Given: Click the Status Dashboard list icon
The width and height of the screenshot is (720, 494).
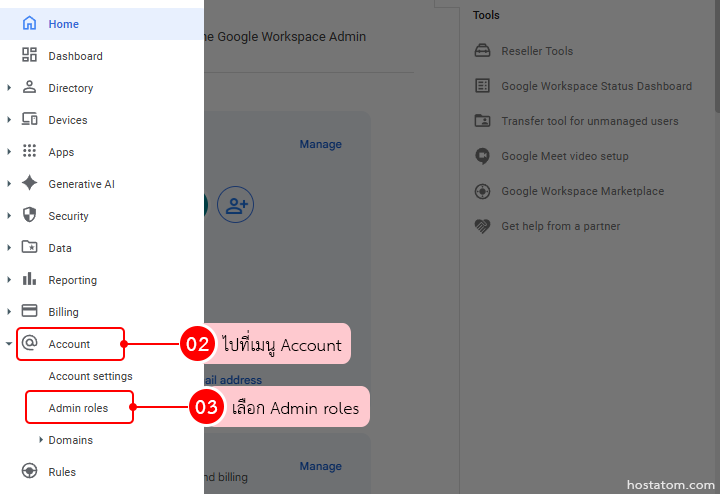Looking at the screenshot, I should tap(482, 85).
